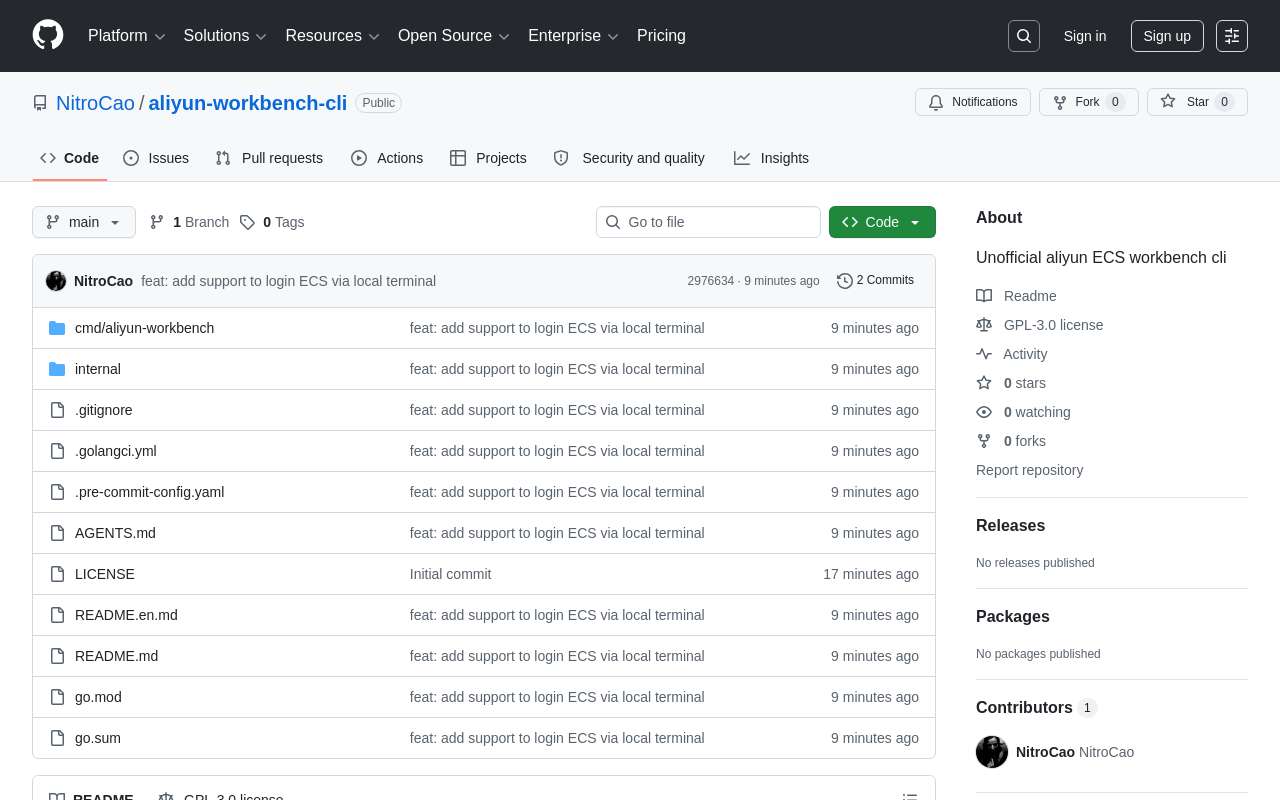Screen dimensions: 1280x800
Task: Open the go.sum file
Action: click(98, 738)
